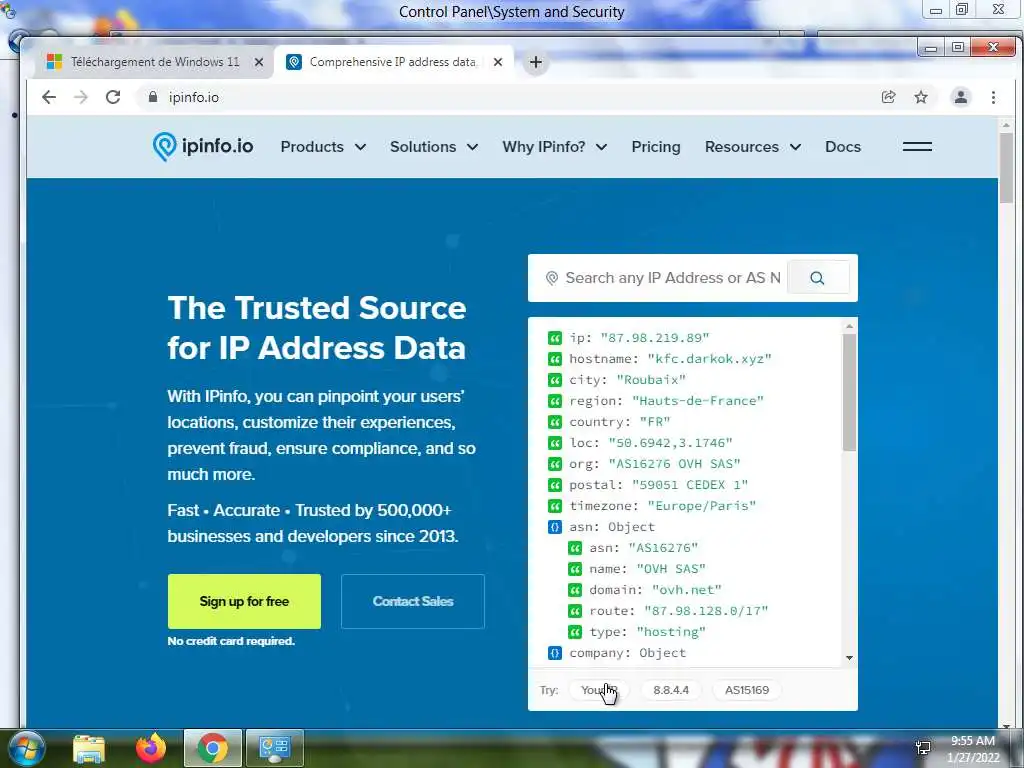Open the Chrome profile avatar
Screen dimensions: 1024x768
click(x=961, y=97)
